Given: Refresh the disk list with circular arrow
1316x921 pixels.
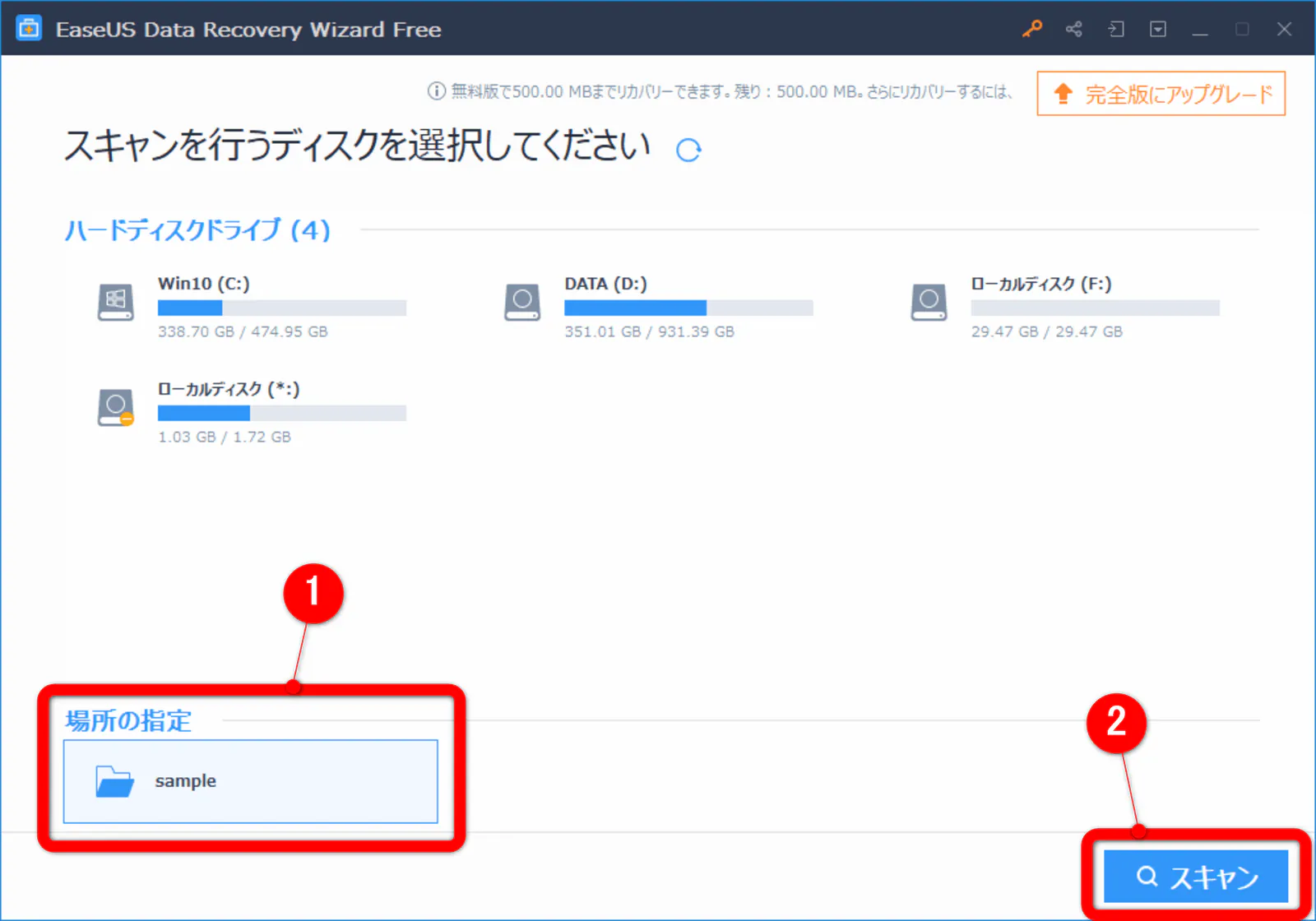Looking at the screenshot, I should coord(688,150).
